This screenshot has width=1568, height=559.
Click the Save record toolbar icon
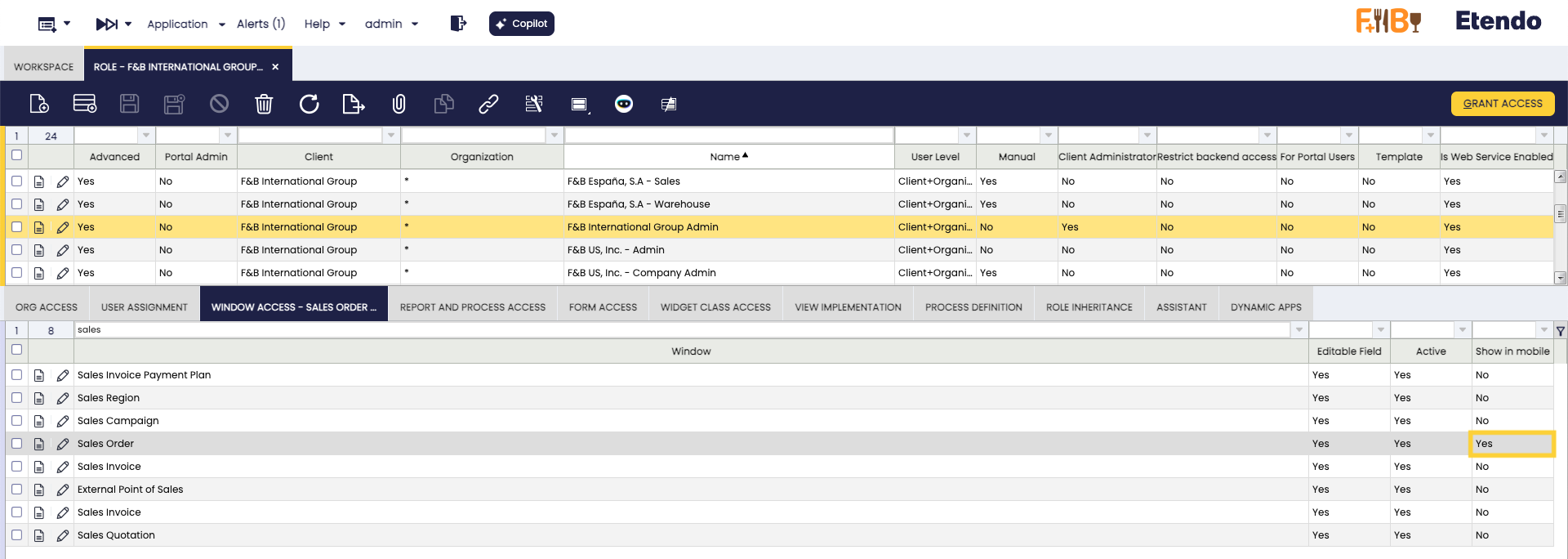(130, 104)
